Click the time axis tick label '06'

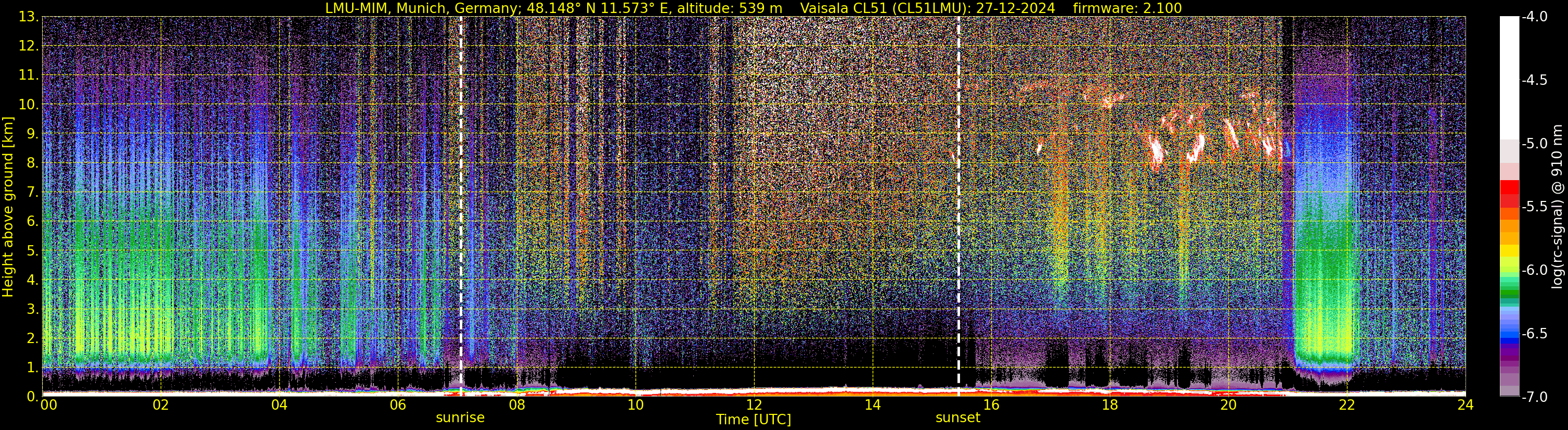tap(397, 405)
